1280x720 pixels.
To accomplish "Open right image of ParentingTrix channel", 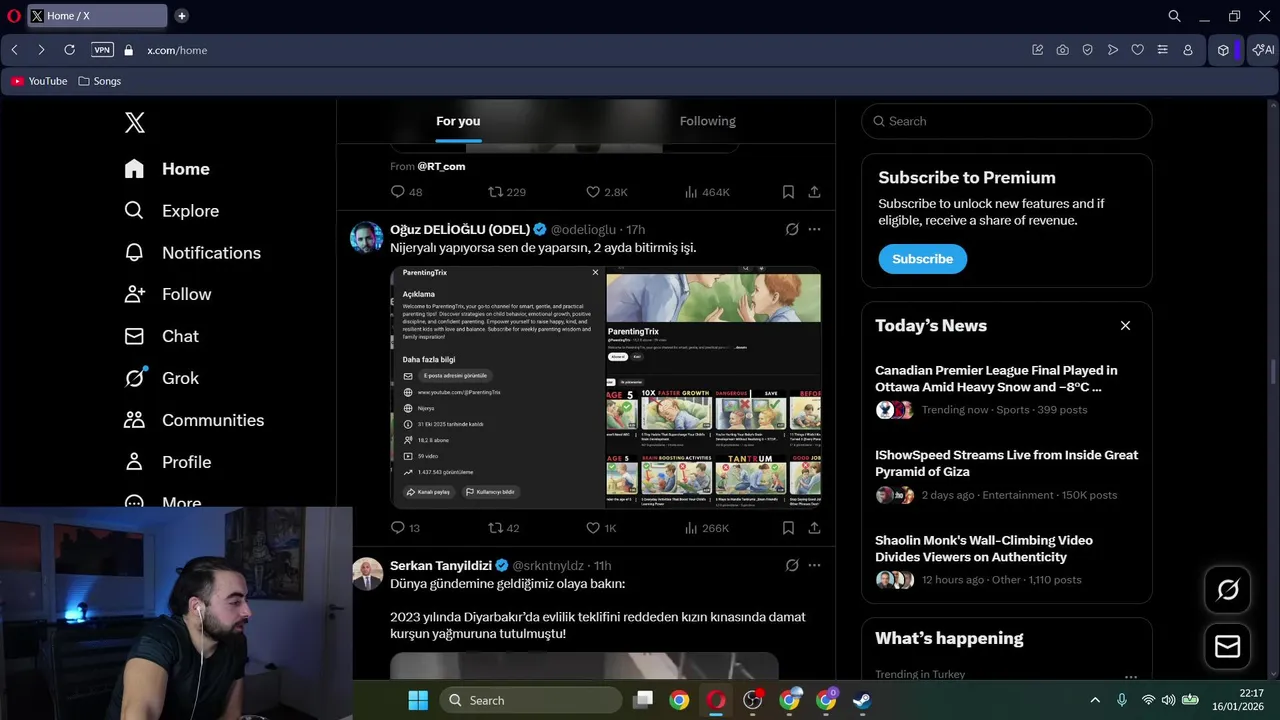I will (714, 388).
